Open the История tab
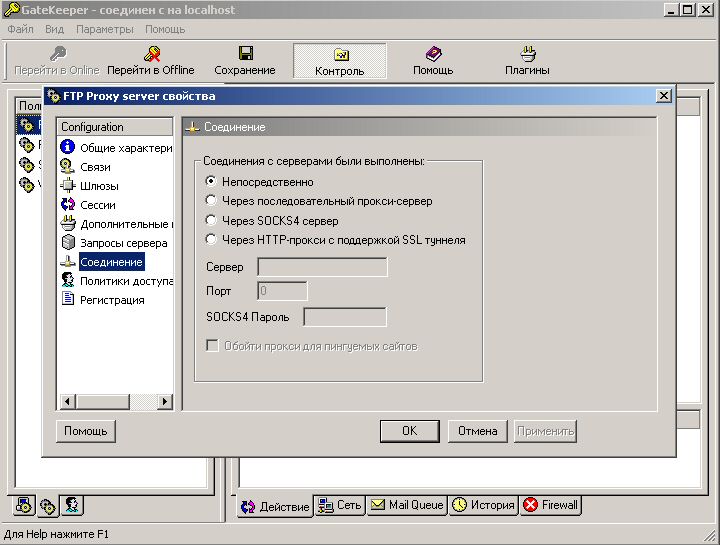The height and width of the screenshot is (545, 720). [483, 505]
